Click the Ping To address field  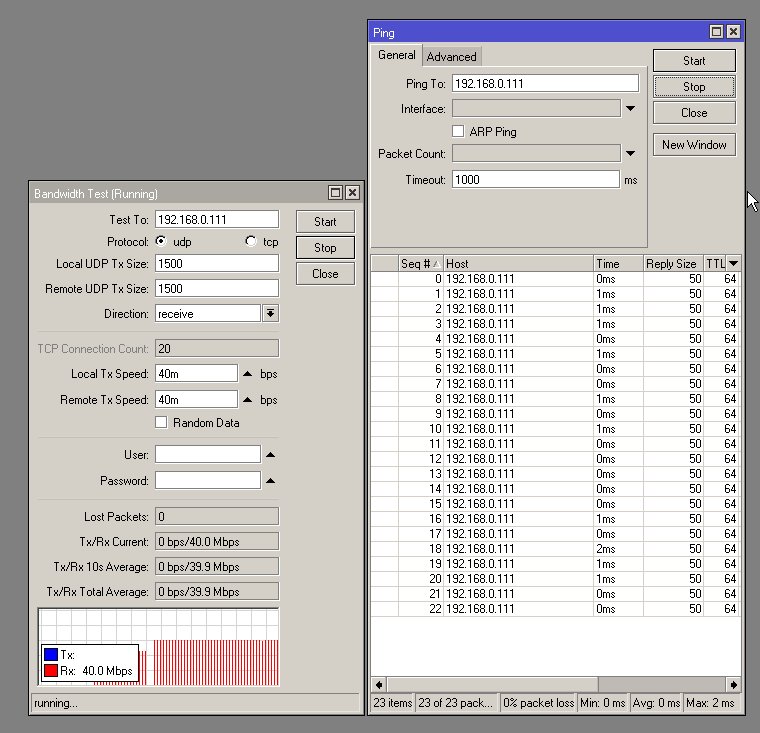[545, 83]
